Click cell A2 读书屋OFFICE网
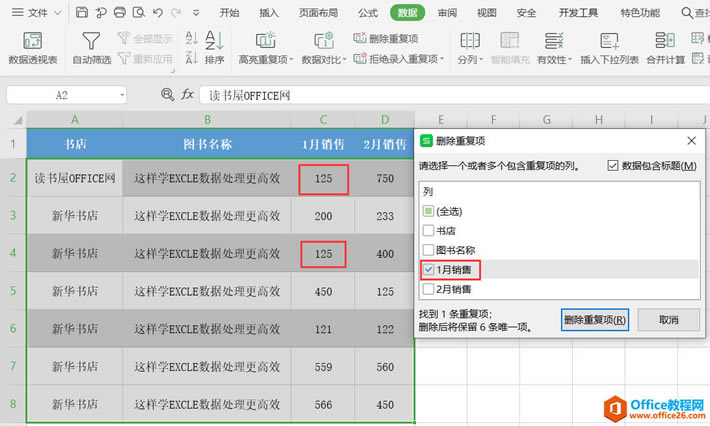The image size is (710, 426). pos(75,178)
